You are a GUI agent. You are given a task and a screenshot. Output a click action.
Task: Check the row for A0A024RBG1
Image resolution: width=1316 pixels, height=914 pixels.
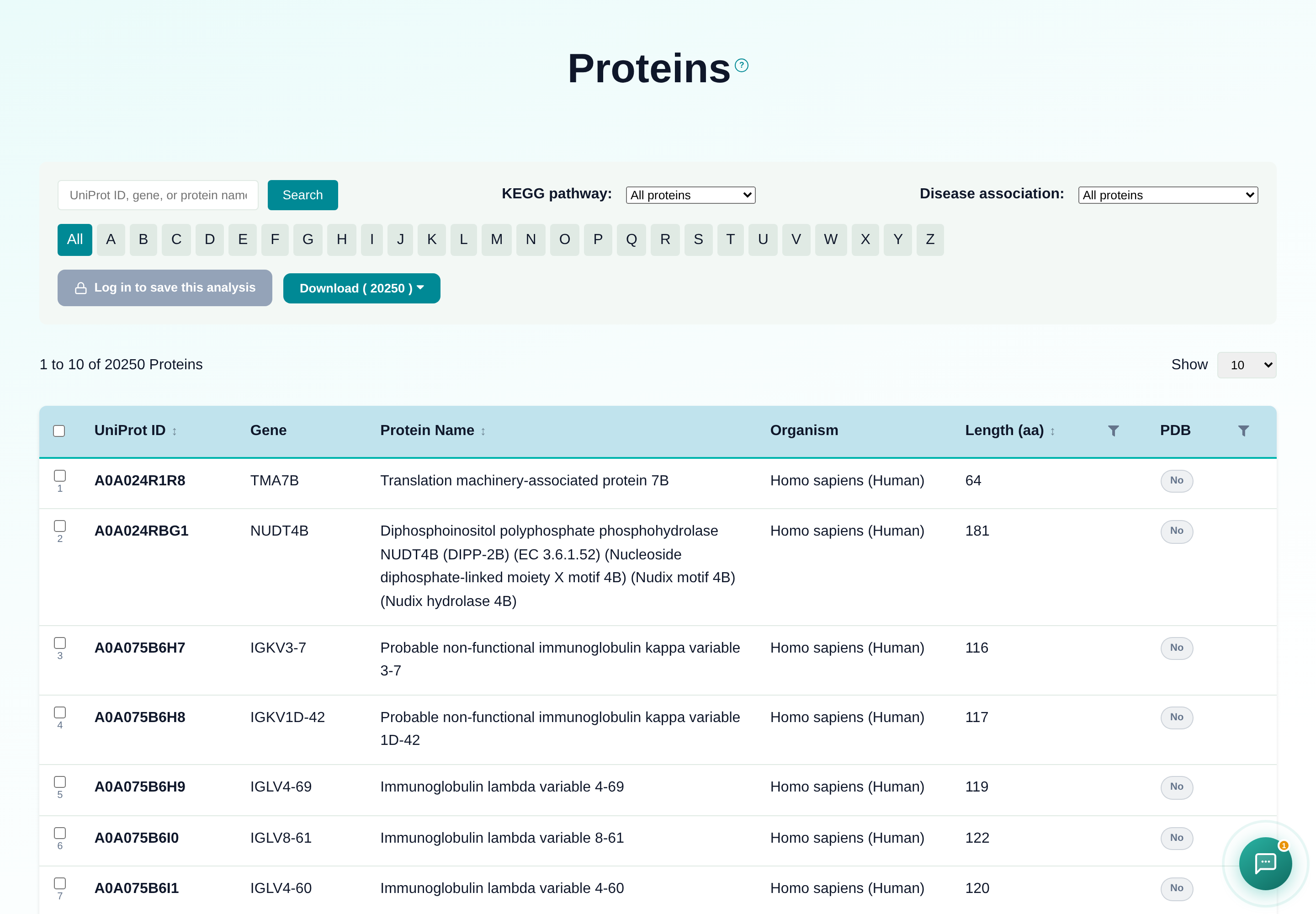(x=59, y=526)
